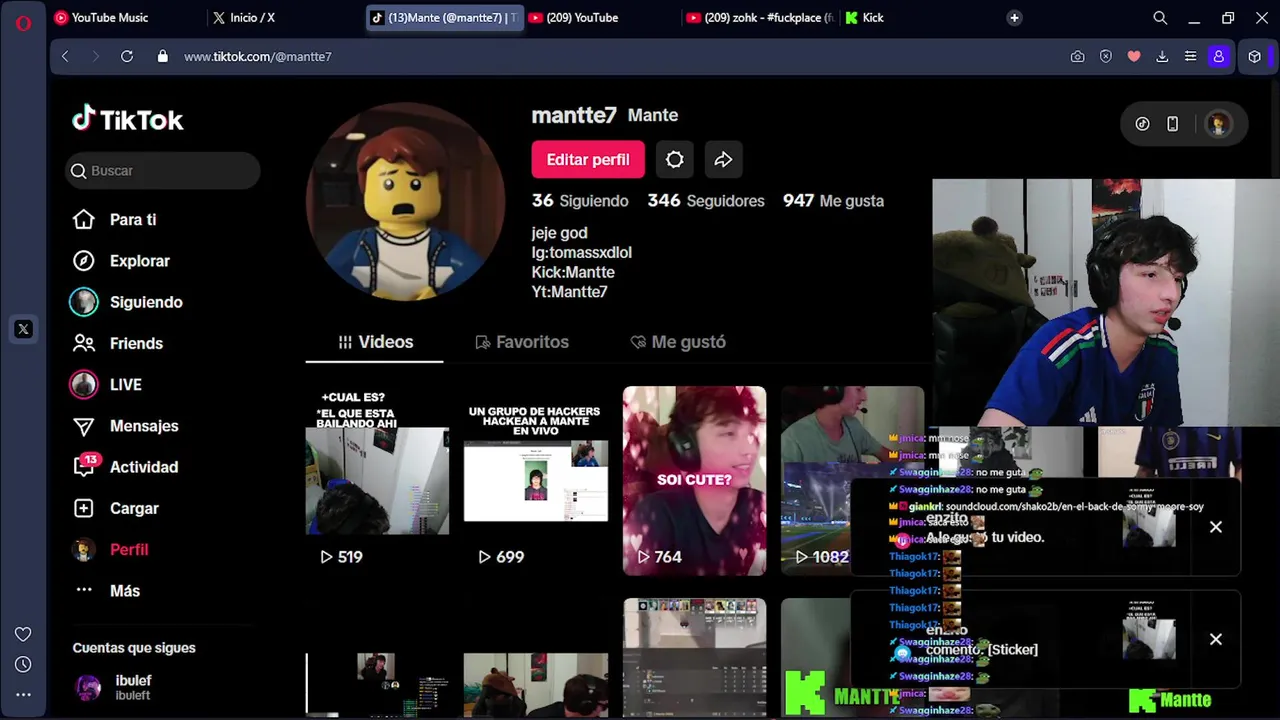This screenshot has width=1280, height=720.
Task: Dismiss the 'comentó [Sticker]' notification
Action: 1216,639
